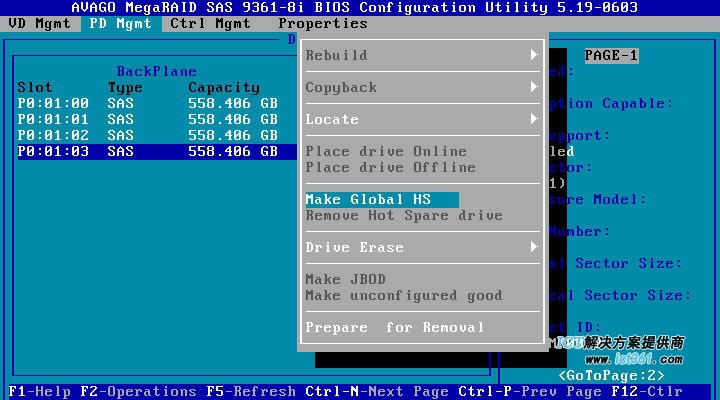Click the SAS type of P0:01:02

pyautogui.click(x=120, y=135)
